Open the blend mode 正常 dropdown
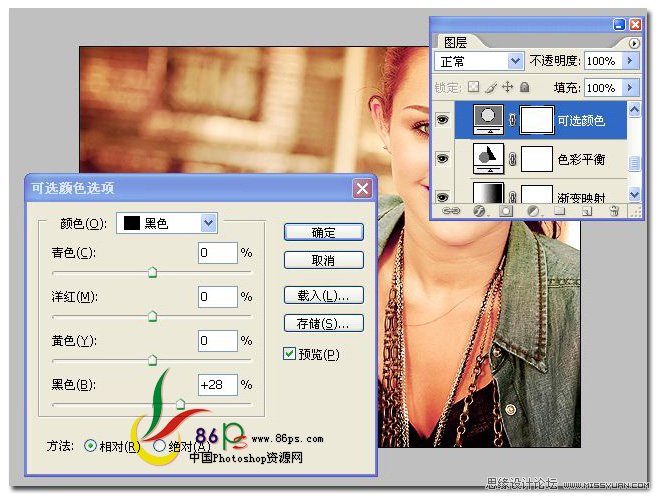 (479, 61)
